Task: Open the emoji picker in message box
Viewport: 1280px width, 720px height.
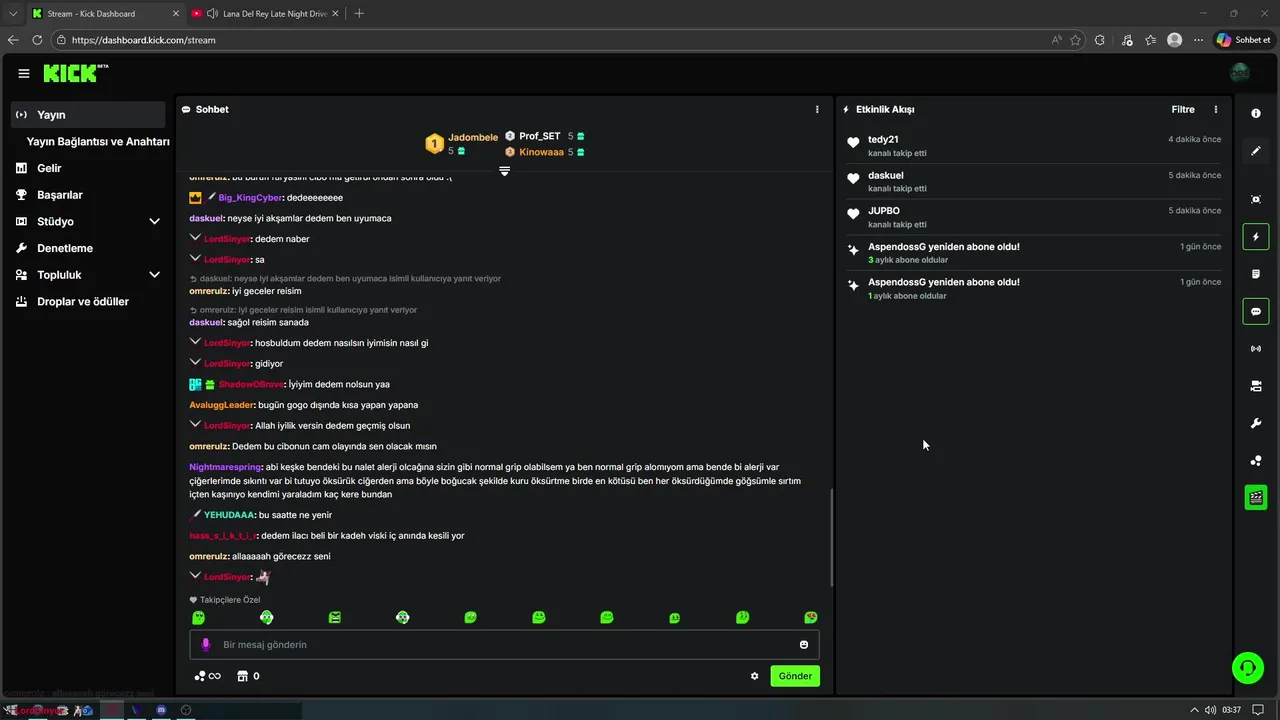Action: 804,645
